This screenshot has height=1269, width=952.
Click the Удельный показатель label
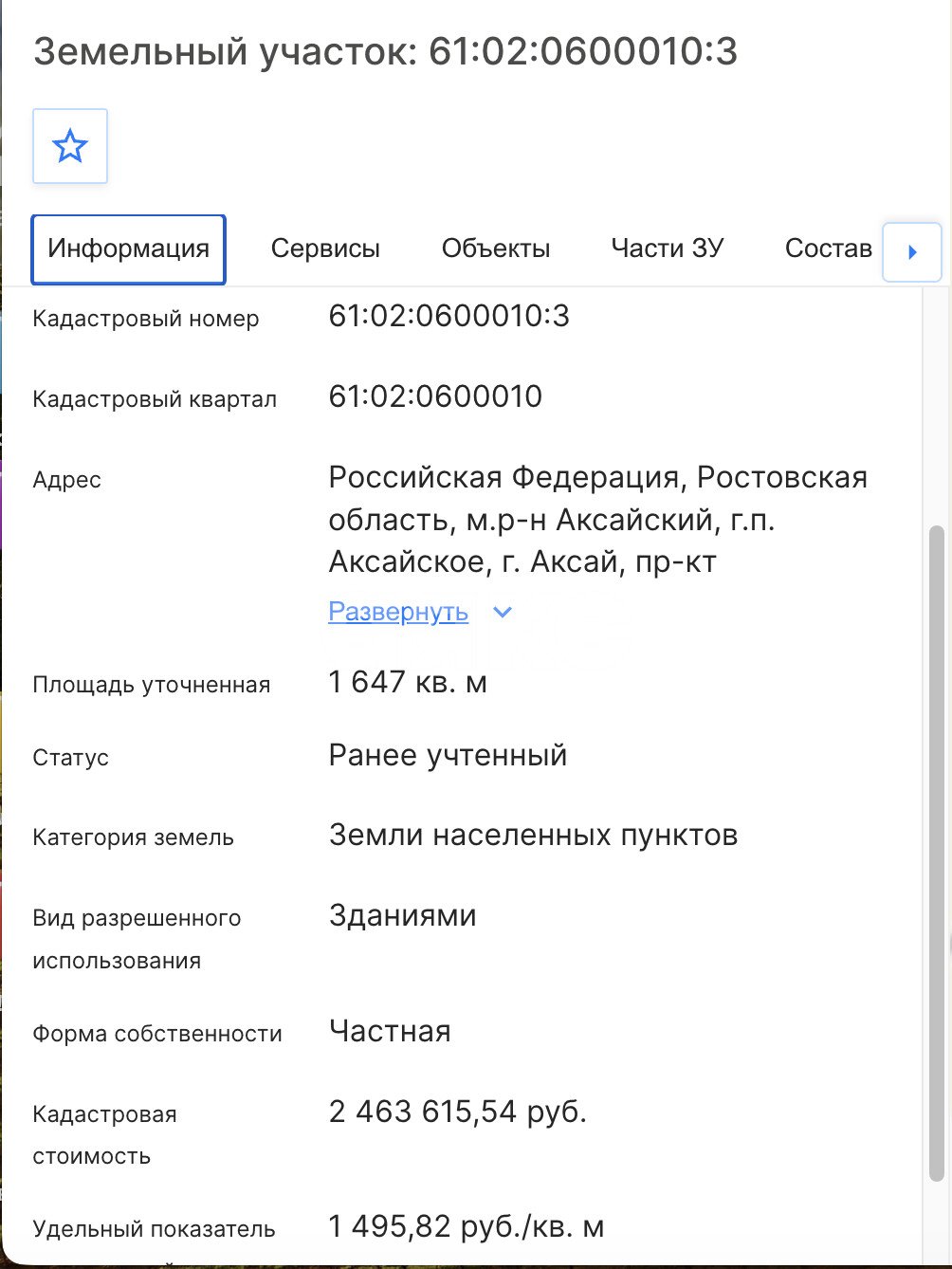154,1230
